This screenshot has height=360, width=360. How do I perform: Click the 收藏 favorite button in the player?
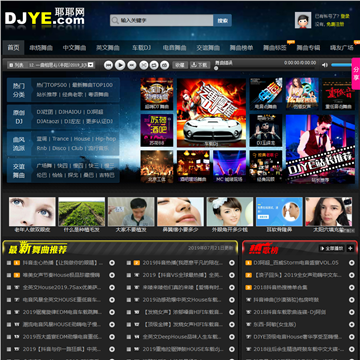coord(180,65)
